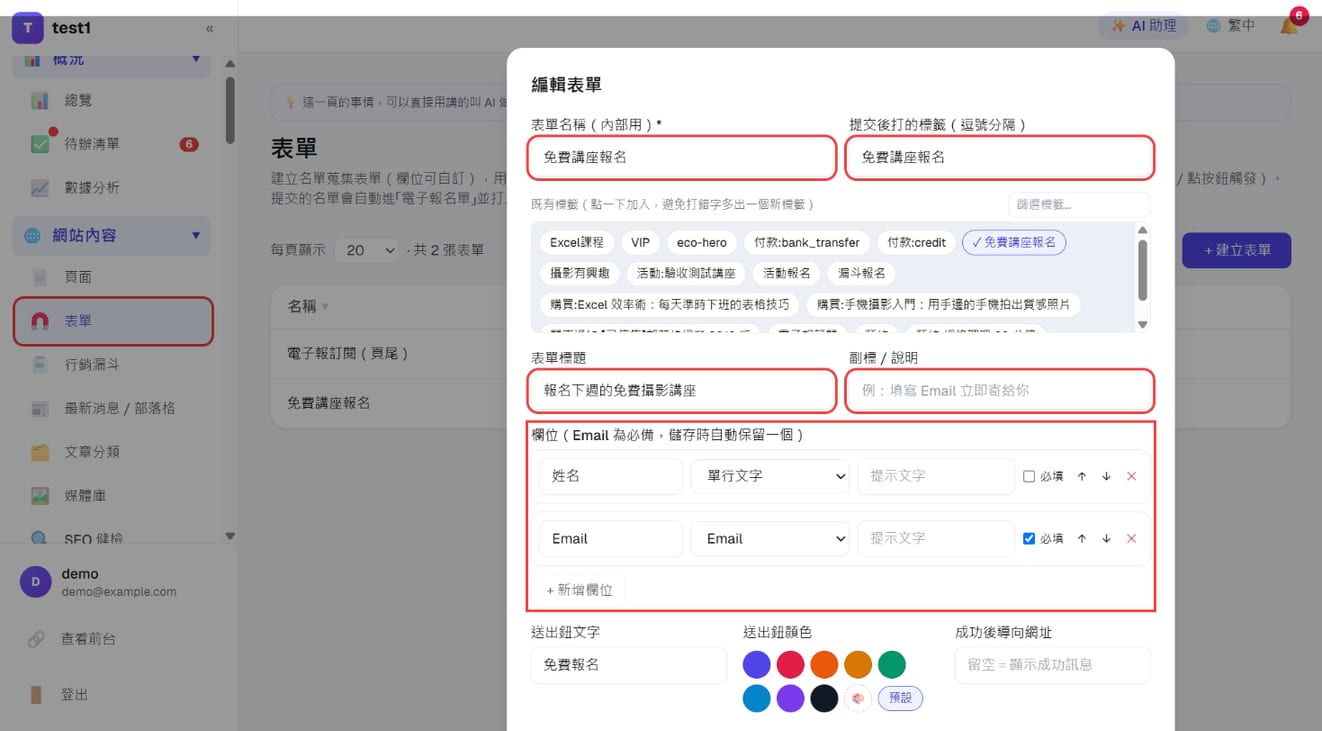The width and height of the screenshot is (1322, 731).
Task: Open the SEO 健檢 menu item
Action: click(93, 539)
